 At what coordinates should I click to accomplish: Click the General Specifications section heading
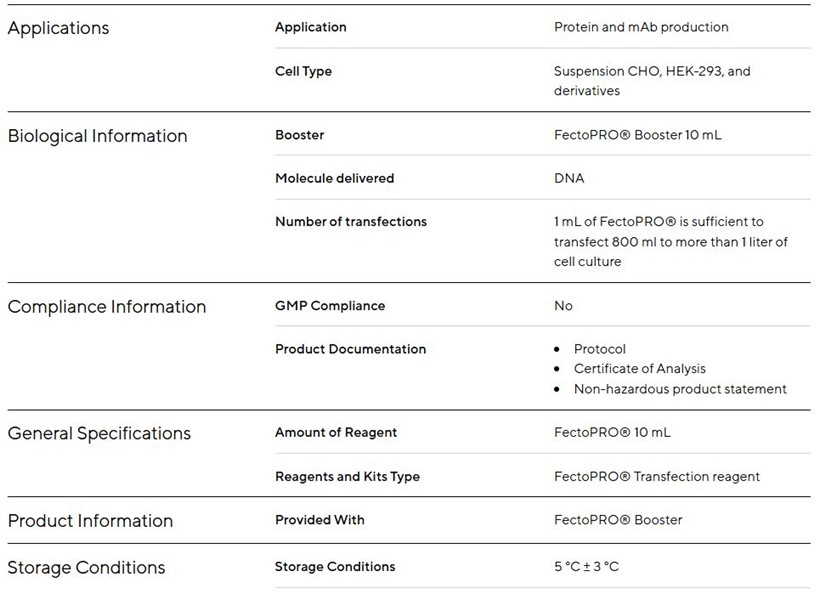pos(99,434)
